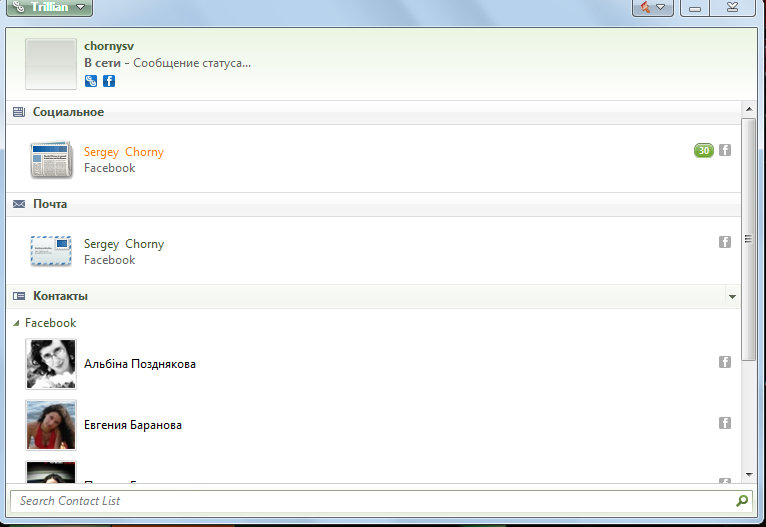Open the notification speaker dropdown in title bar
Image resolution: width=766 pixels, height=527 pixels.
point(653,8)
